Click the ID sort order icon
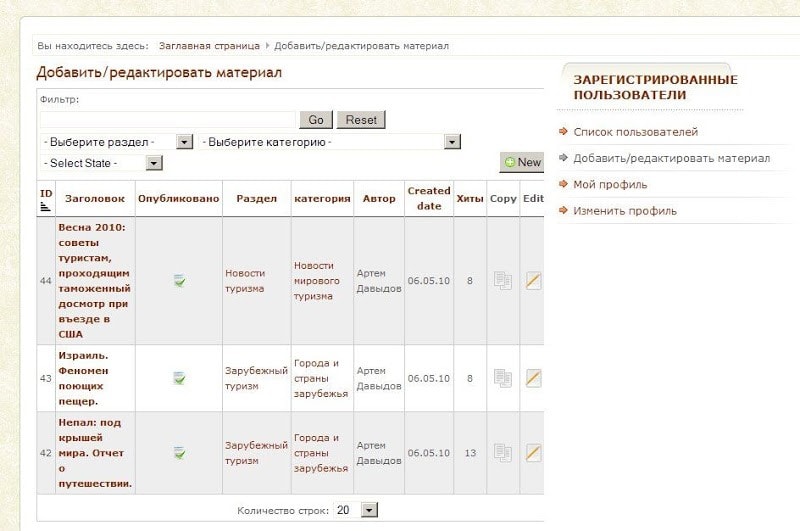 tap(45, 207)
